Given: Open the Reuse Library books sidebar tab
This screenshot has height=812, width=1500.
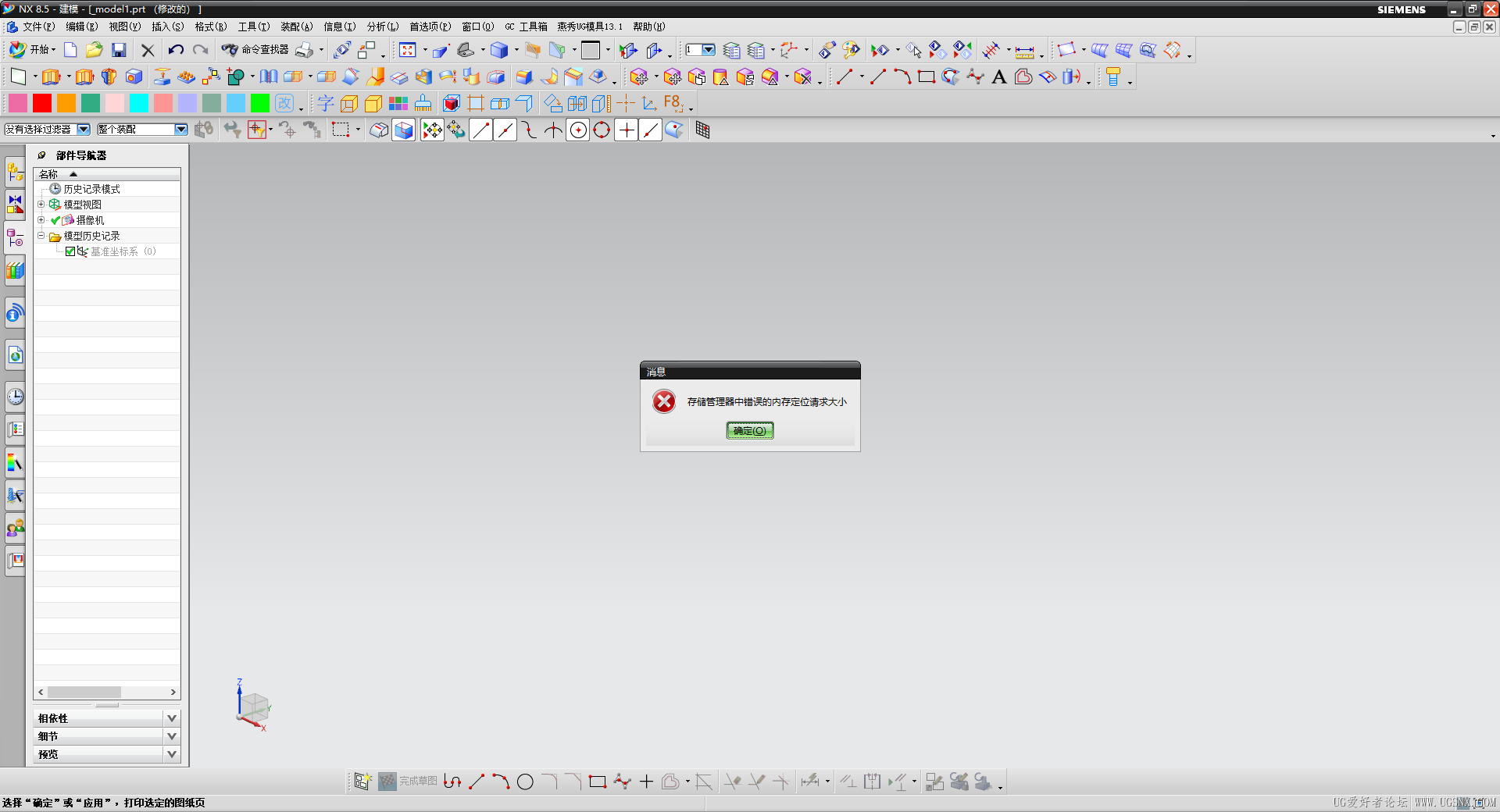Looking at the screenshot, I should pos(15,271).
